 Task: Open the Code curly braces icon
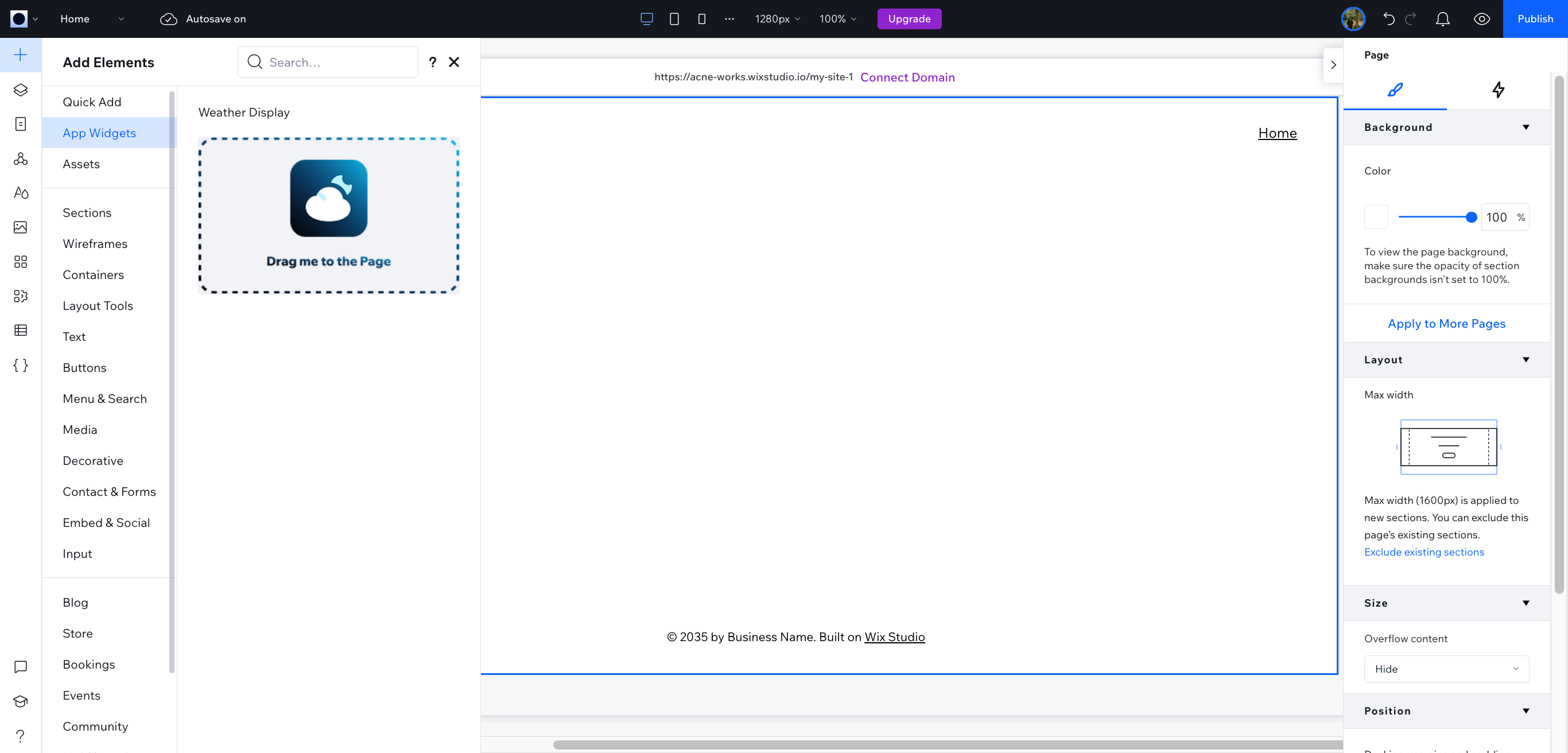click(20, 365)
